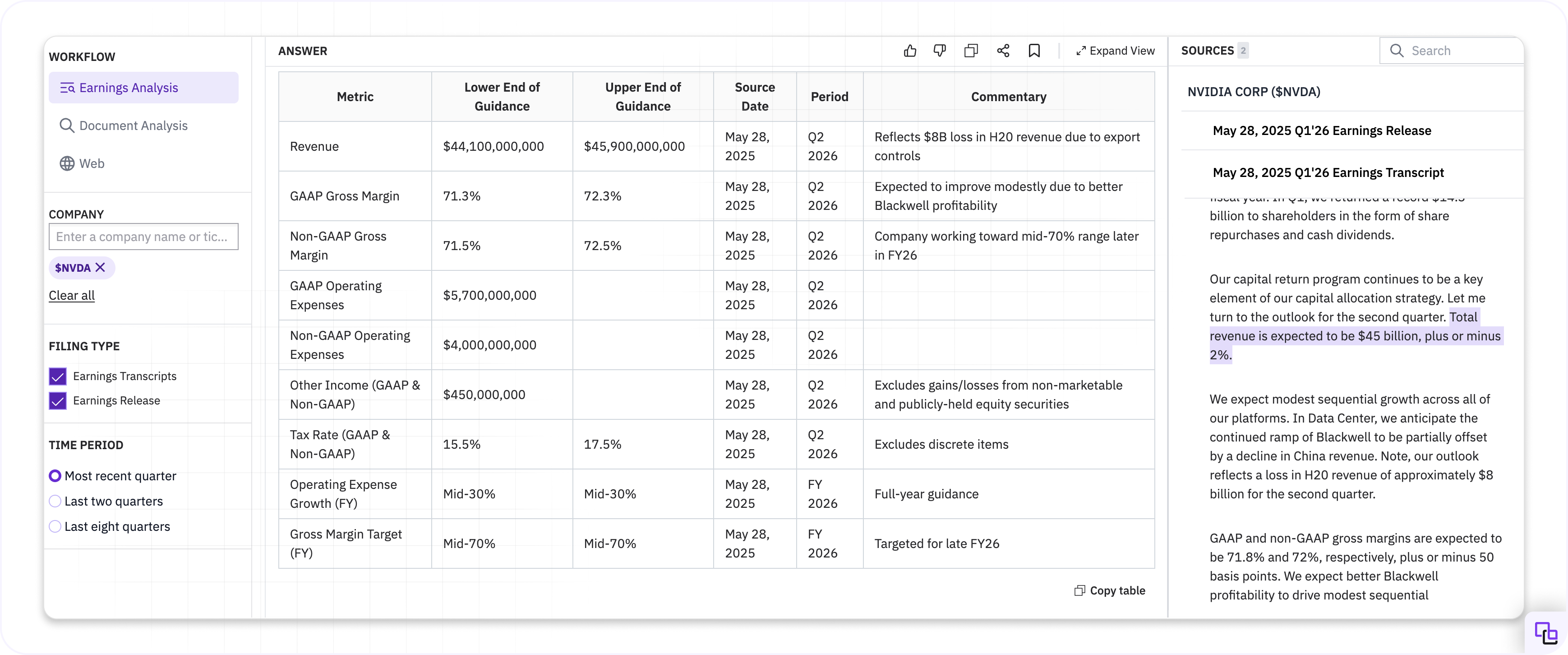Remove the $NVDA company tag

(101, 268)
